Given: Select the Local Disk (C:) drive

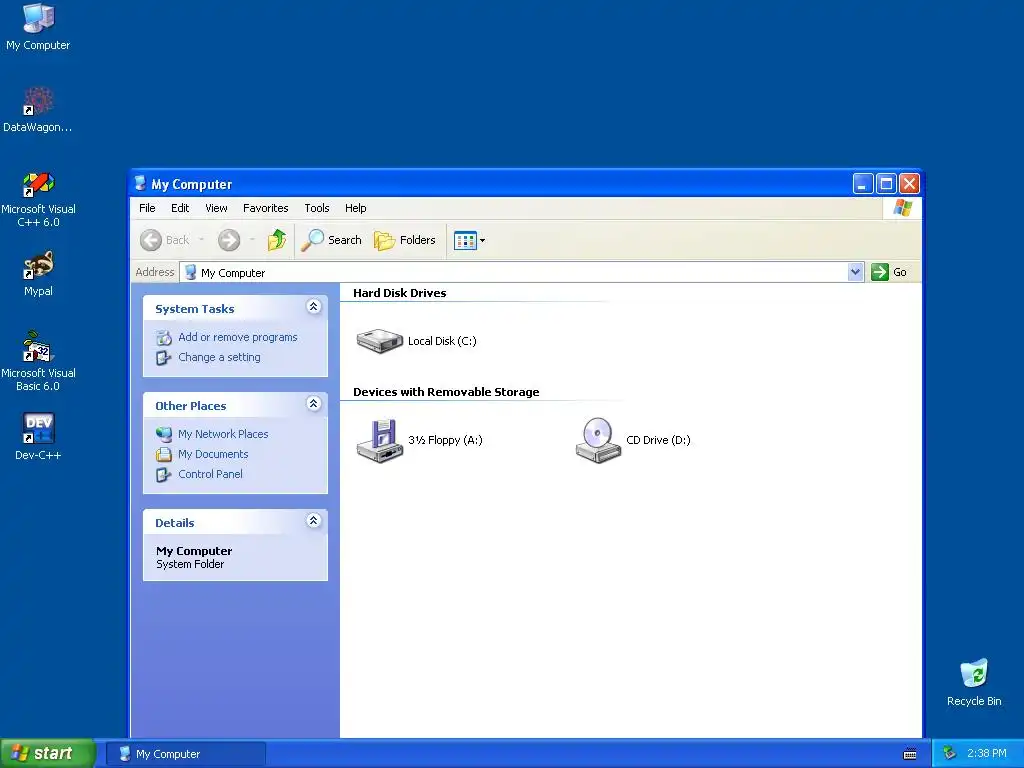Looking at the screenshot, I should click(417, 341).
